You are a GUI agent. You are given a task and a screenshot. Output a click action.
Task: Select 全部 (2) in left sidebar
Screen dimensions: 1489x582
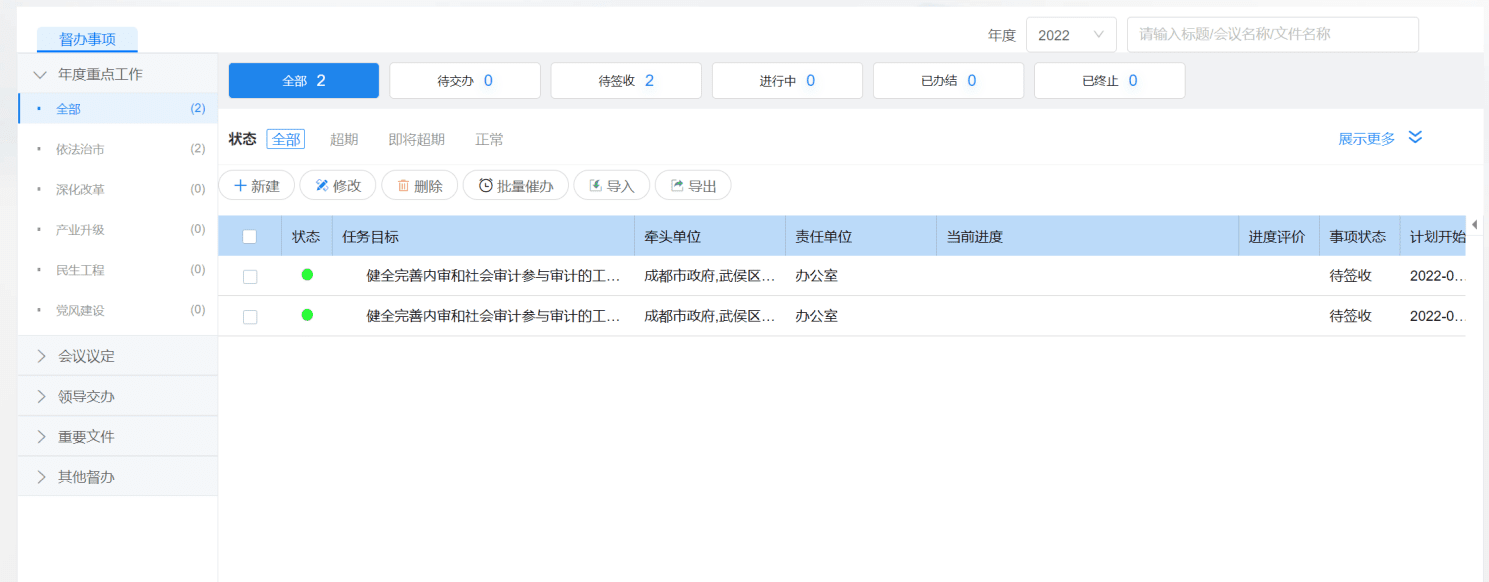point(117,109)
